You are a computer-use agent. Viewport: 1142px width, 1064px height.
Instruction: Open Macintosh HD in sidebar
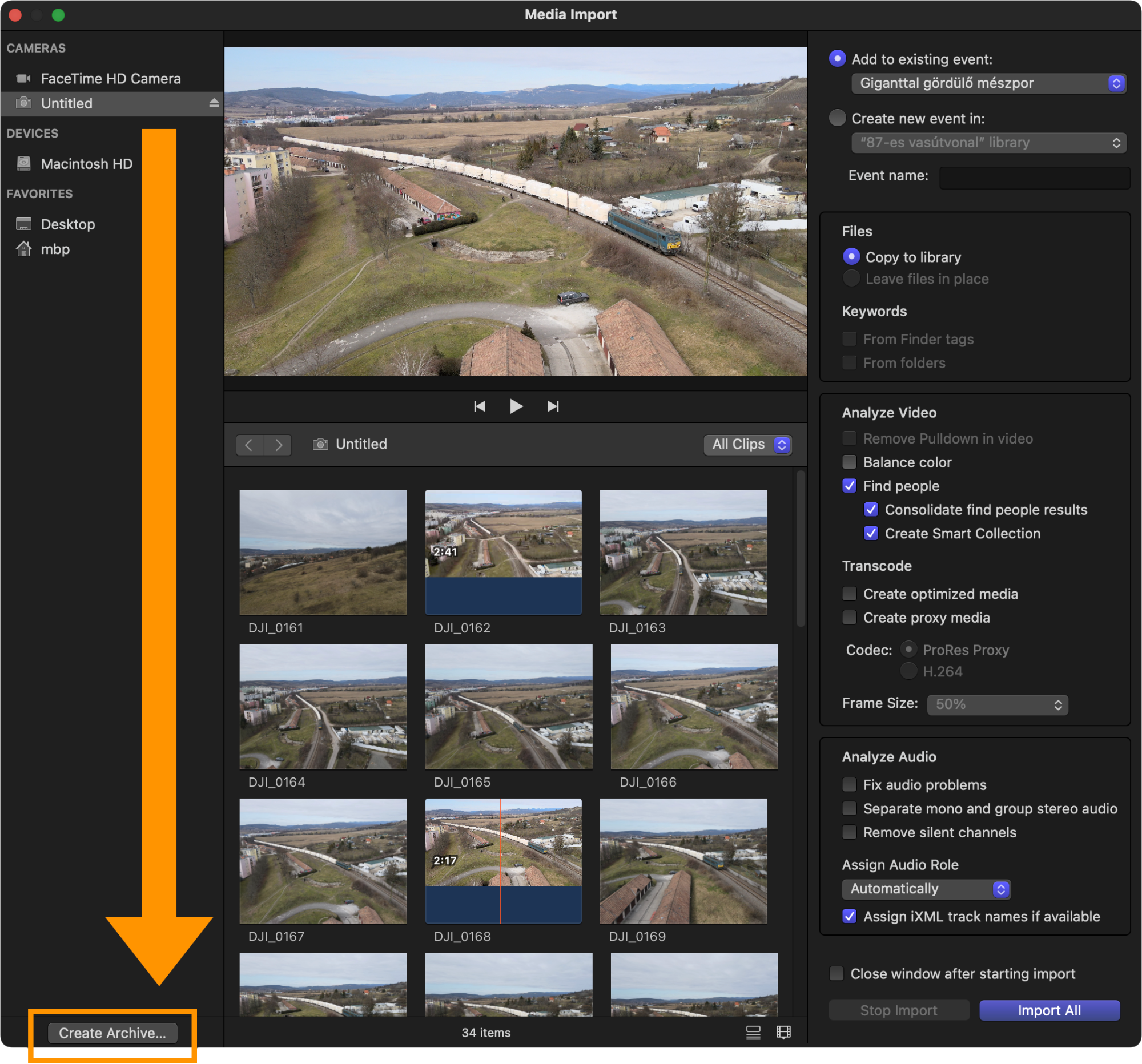86,164
